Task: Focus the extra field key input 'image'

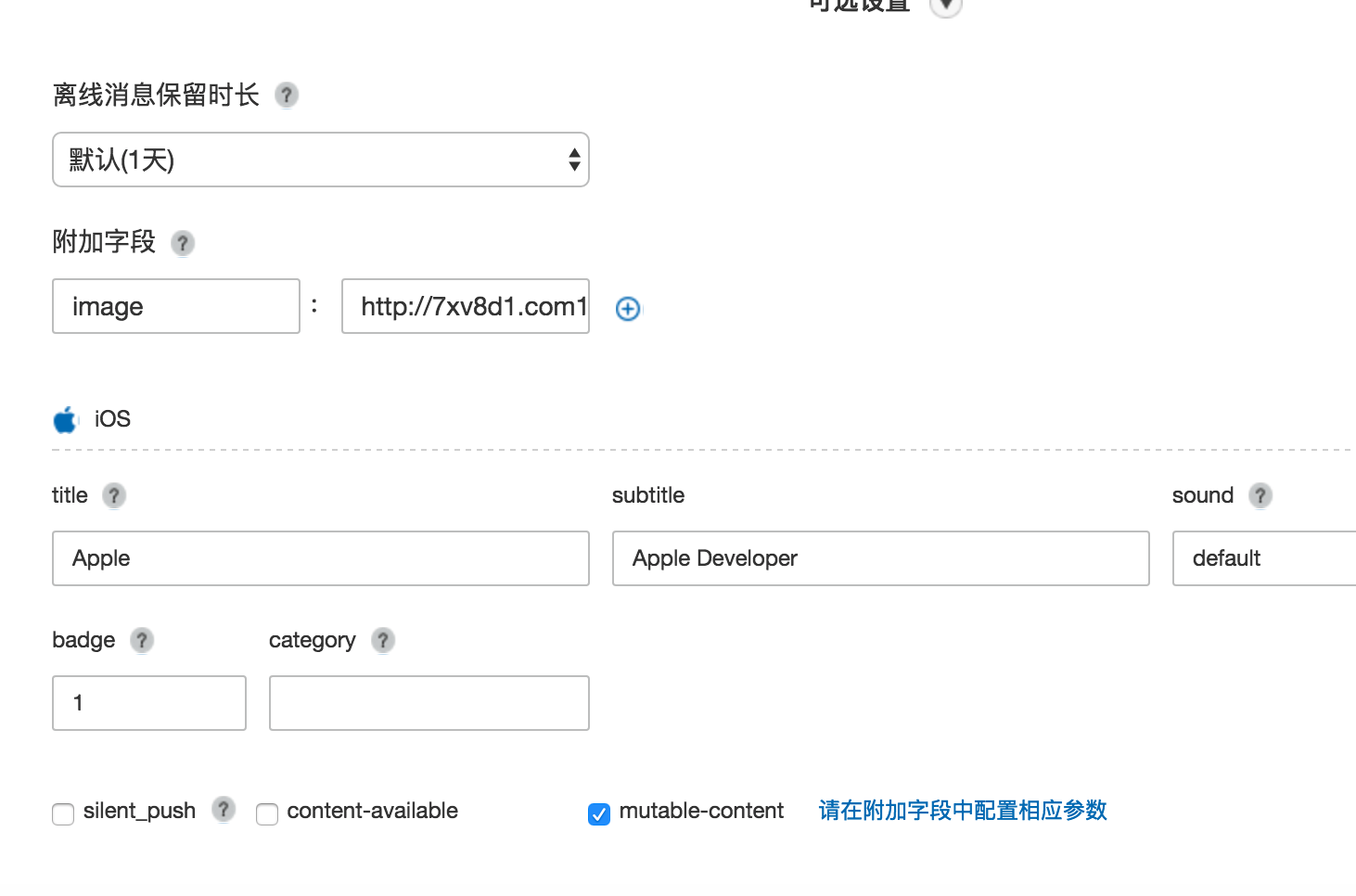Action: 176,306
